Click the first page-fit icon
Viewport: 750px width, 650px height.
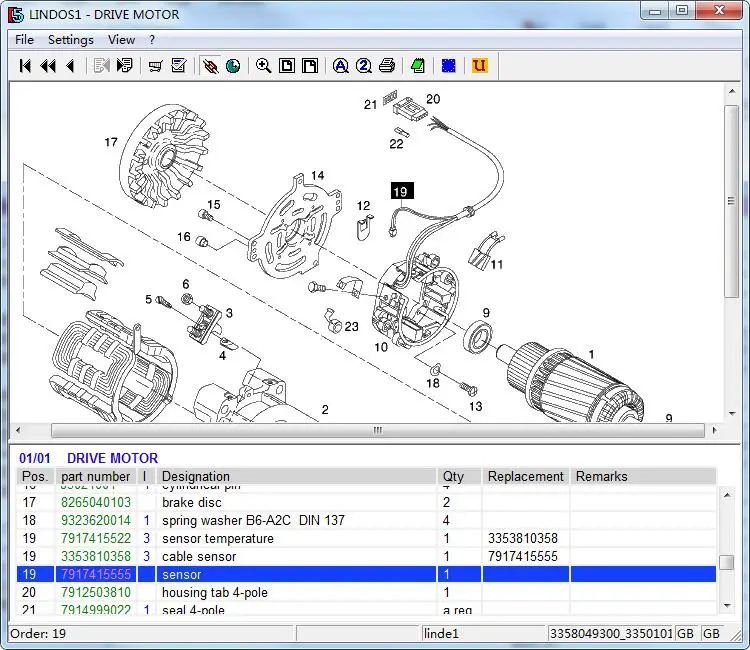click(x=287, y=66)
